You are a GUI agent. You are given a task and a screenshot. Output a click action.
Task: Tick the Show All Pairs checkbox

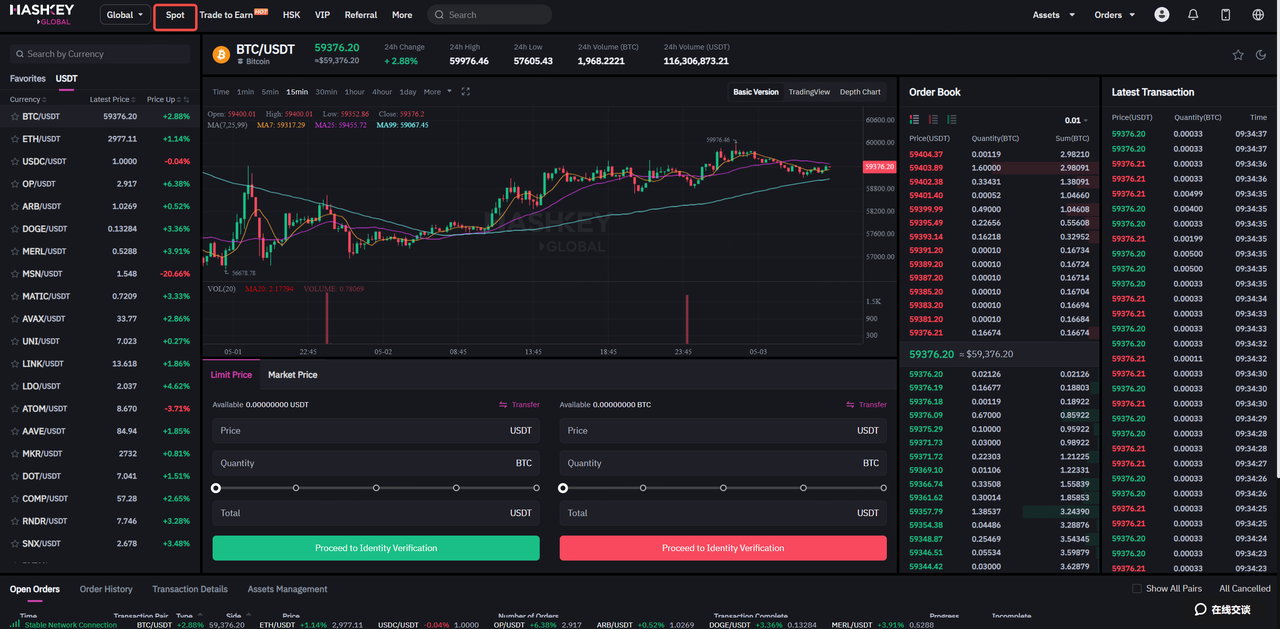tap(1136, 589)
